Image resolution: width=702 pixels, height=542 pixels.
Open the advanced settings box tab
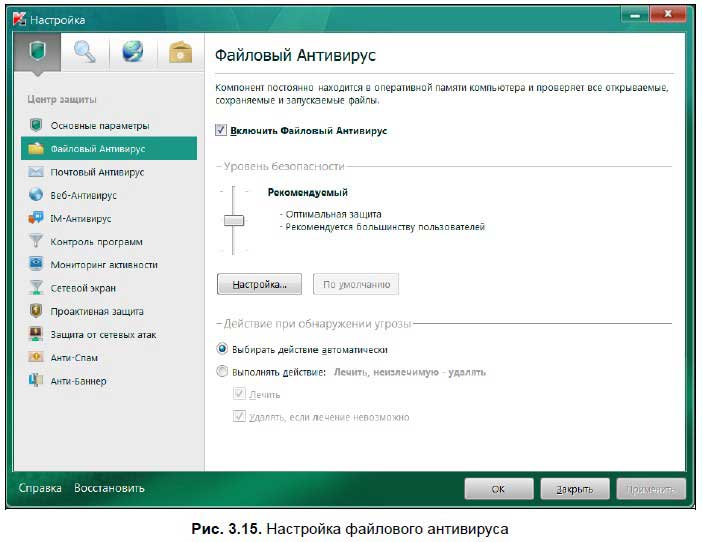coord(180,51)
